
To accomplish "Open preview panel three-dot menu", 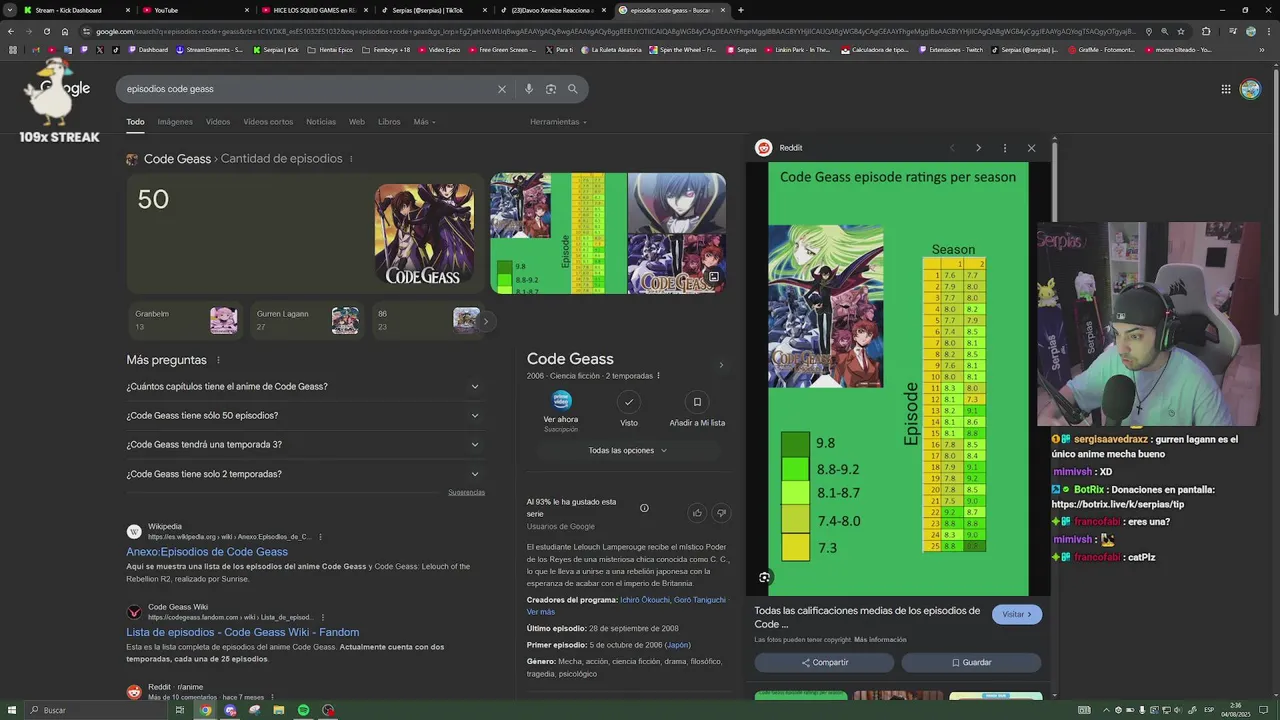I will 1005,148.
